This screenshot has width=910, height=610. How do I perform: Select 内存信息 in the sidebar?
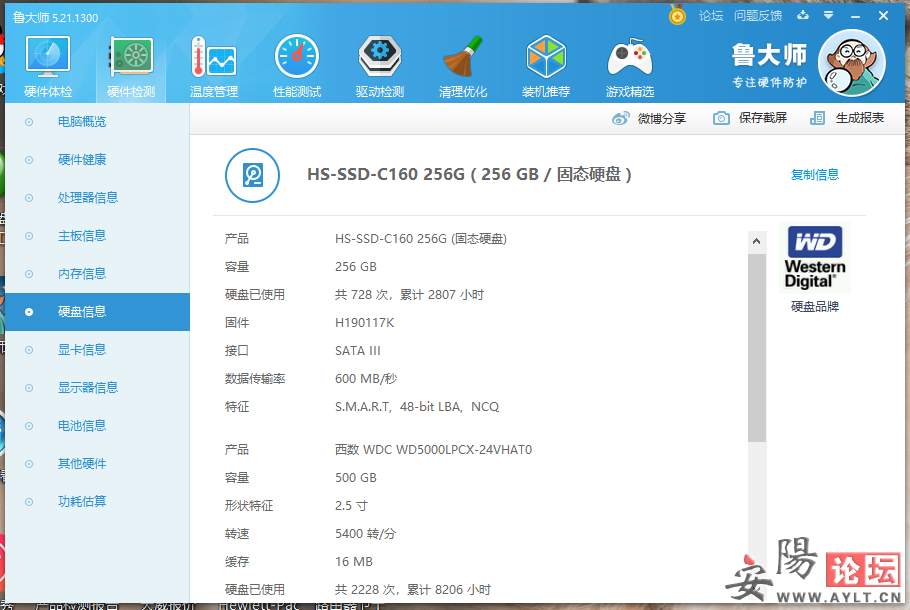click(82, 273)
